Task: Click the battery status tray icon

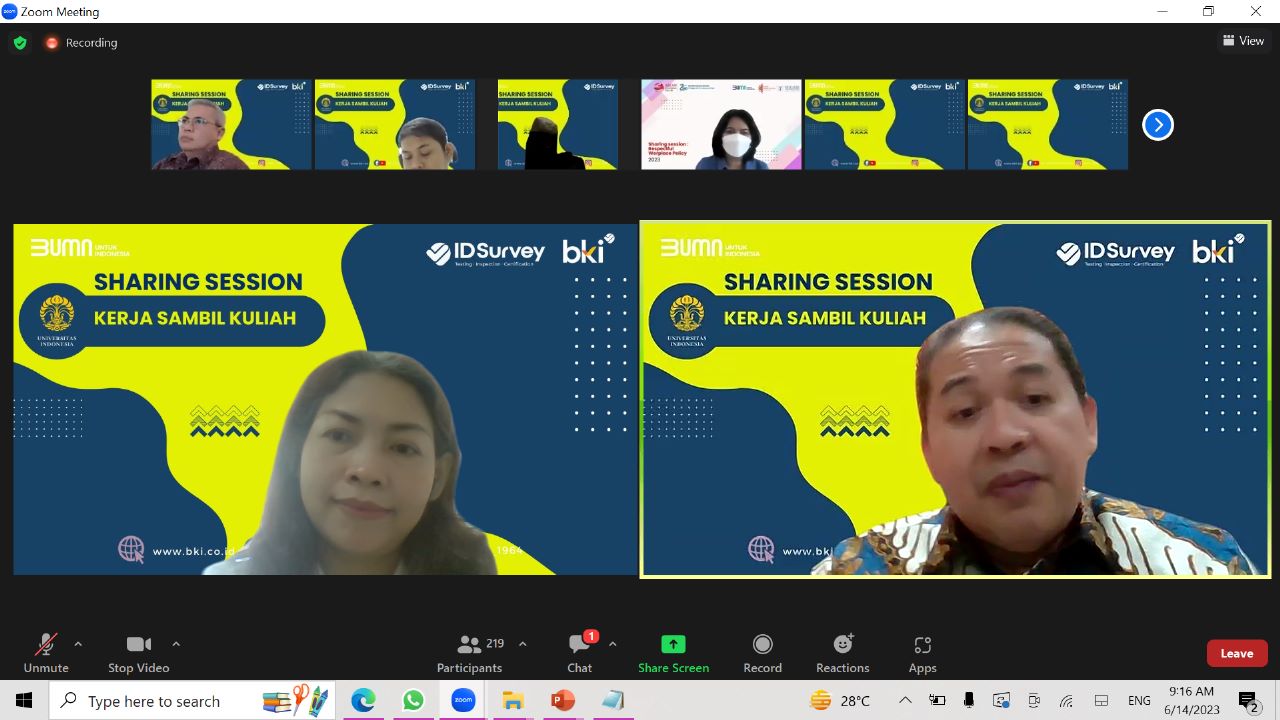Action: pyautogui.click(x=937, y=701)
